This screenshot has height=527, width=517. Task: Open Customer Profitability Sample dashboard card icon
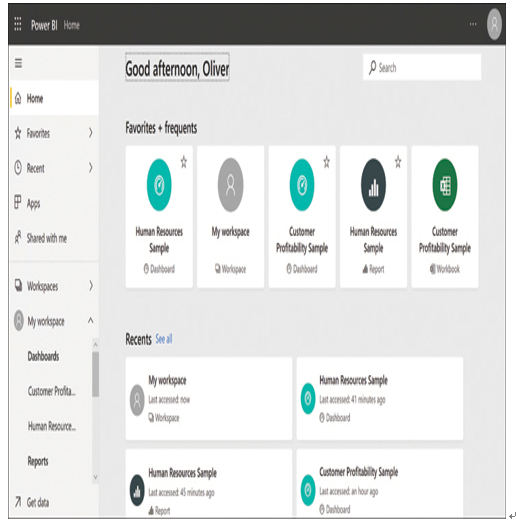click(x=302, y=185)
